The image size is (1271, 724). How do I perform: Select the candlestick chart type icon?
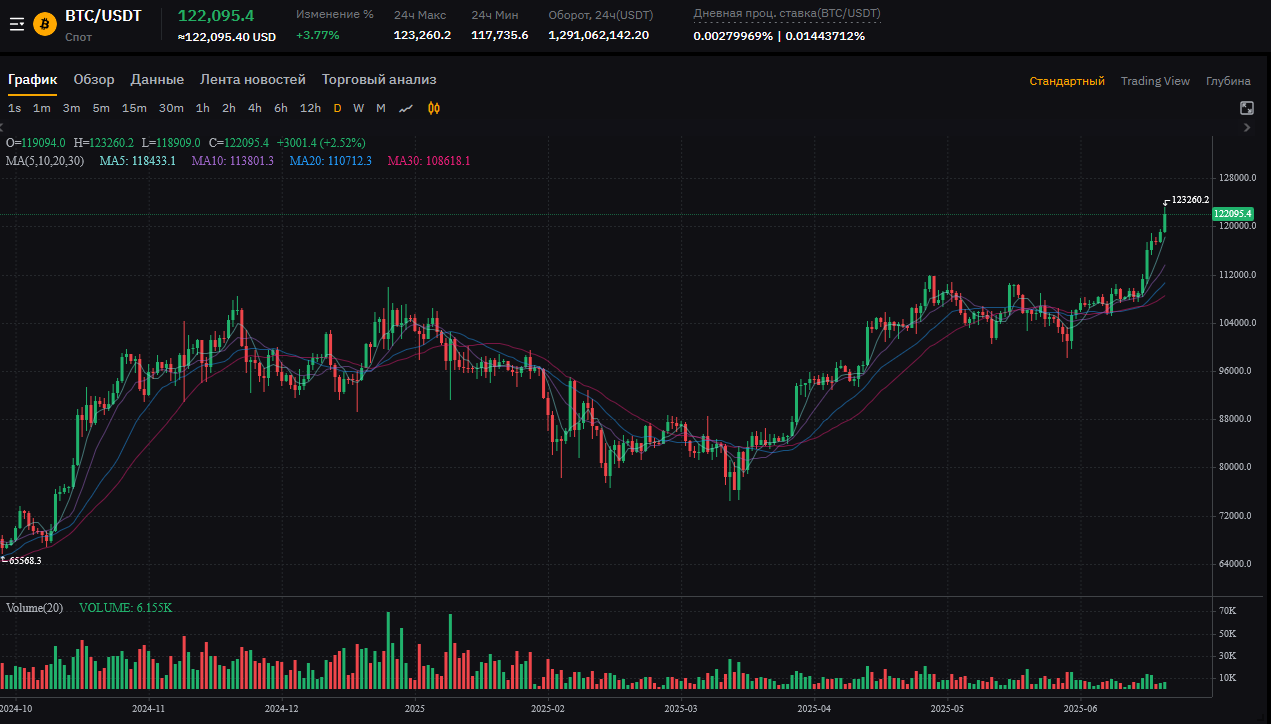434,108
